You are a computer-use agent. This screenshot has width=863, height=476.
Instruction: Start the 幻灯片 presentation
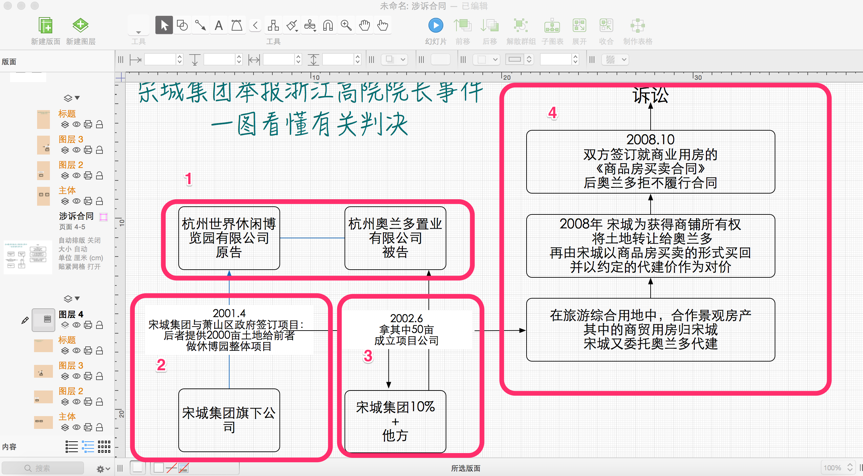click(435, 25)
